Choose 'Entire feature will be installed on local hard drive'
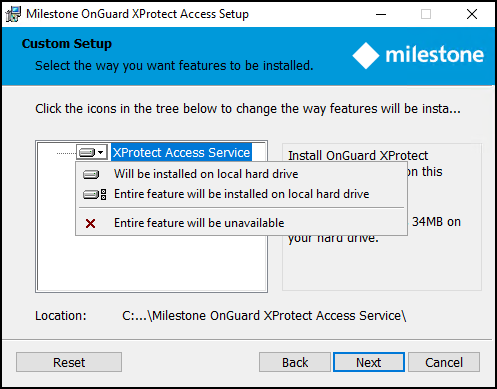497x389 pixels. (241, 194)
